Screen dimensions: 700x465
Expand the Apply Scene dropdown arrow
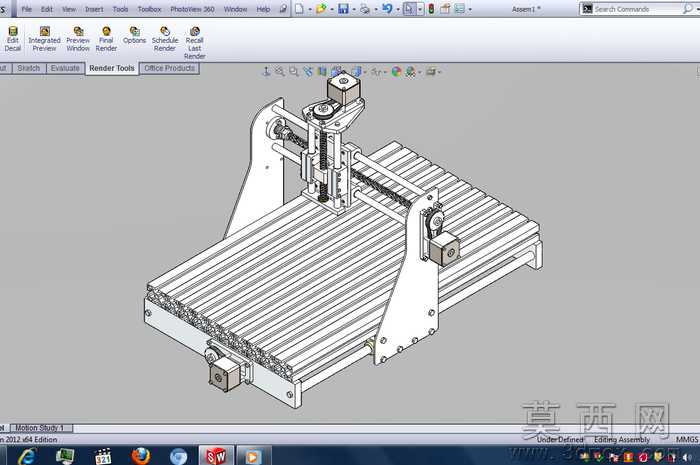tap(420, 72)
